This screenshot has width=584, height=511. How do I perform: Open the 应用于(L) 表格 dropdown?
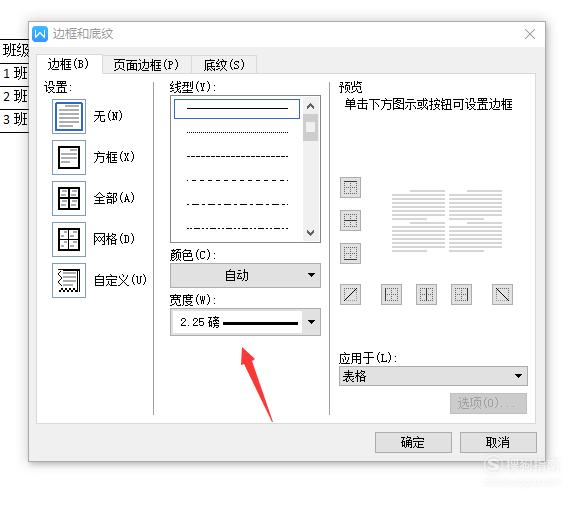pyautogui.click(x=433, y=376)
